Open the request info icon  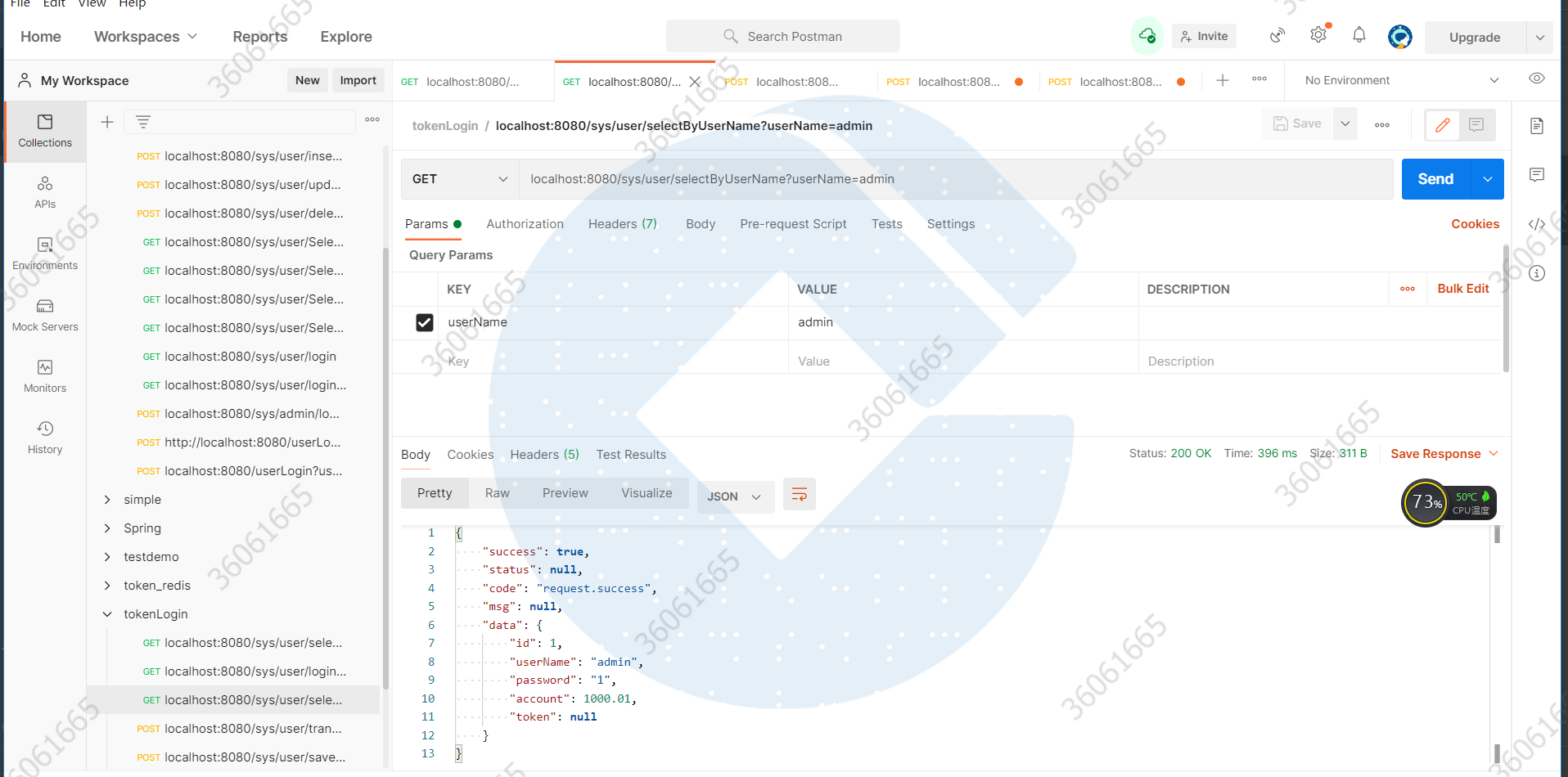1537,273
